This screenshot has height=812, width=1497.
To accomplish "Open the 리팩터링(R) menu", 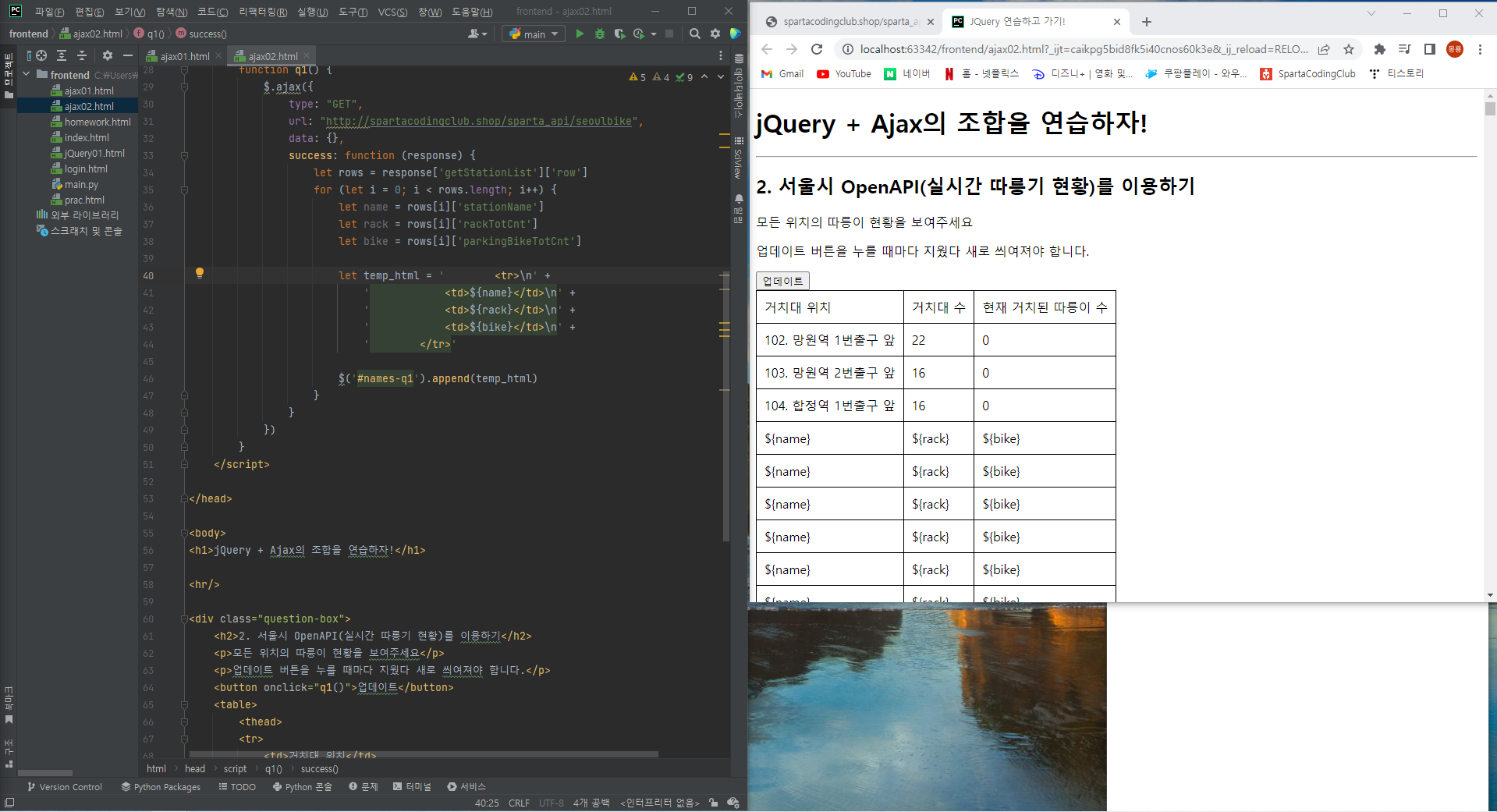I will [263, 12].
